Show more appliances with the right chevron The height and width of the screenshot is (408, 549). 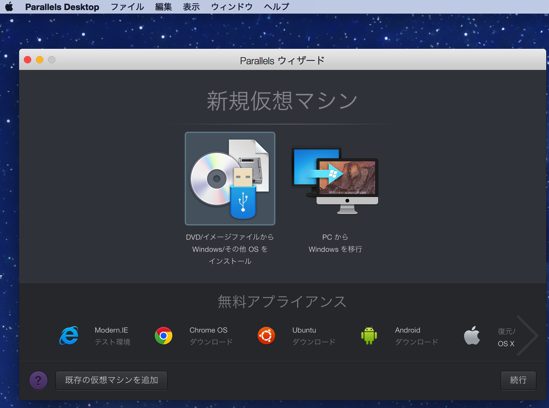point(527,336)
